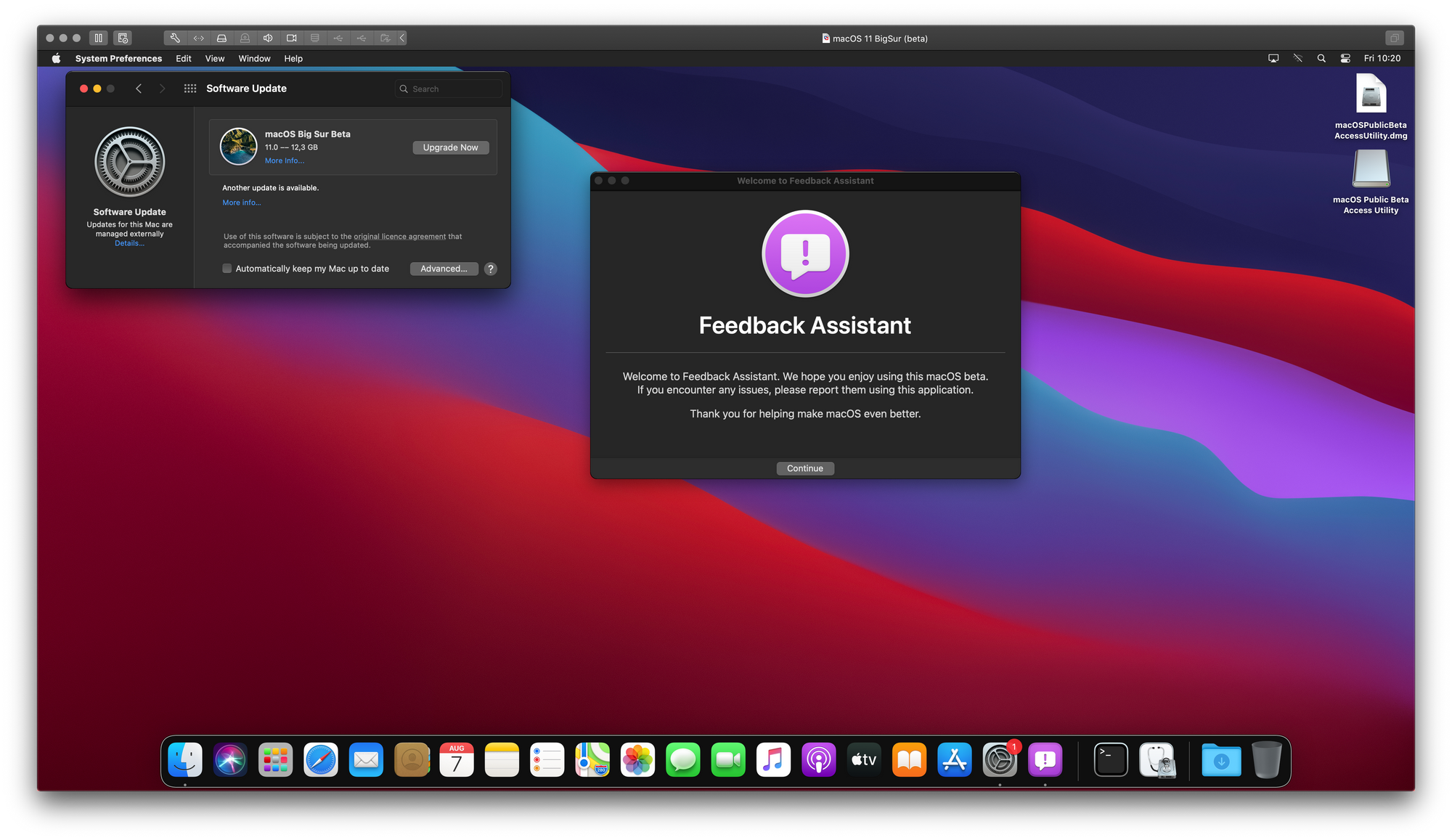The image size is (1452, 840).
Task: Open the VM wrench settings icon
Action: [x=175, y=38]
